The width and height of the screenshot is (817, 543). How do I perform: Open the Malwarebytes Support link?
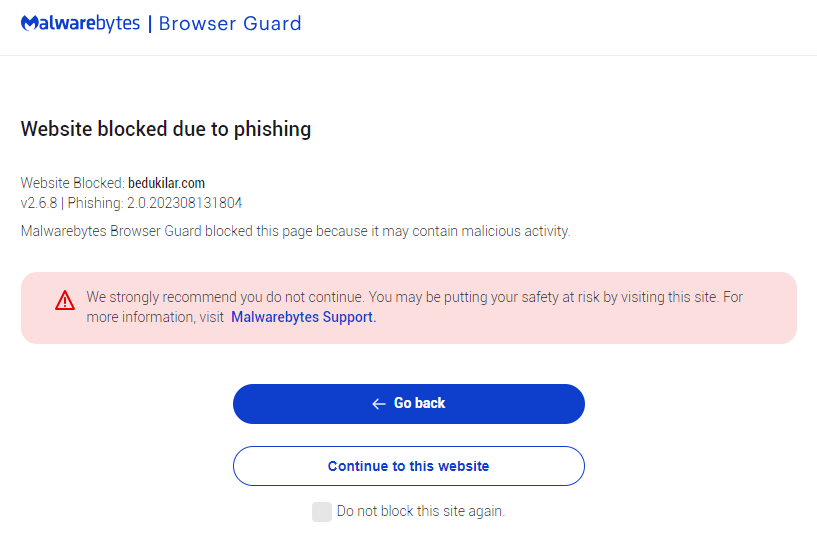[x=303, y=317]
